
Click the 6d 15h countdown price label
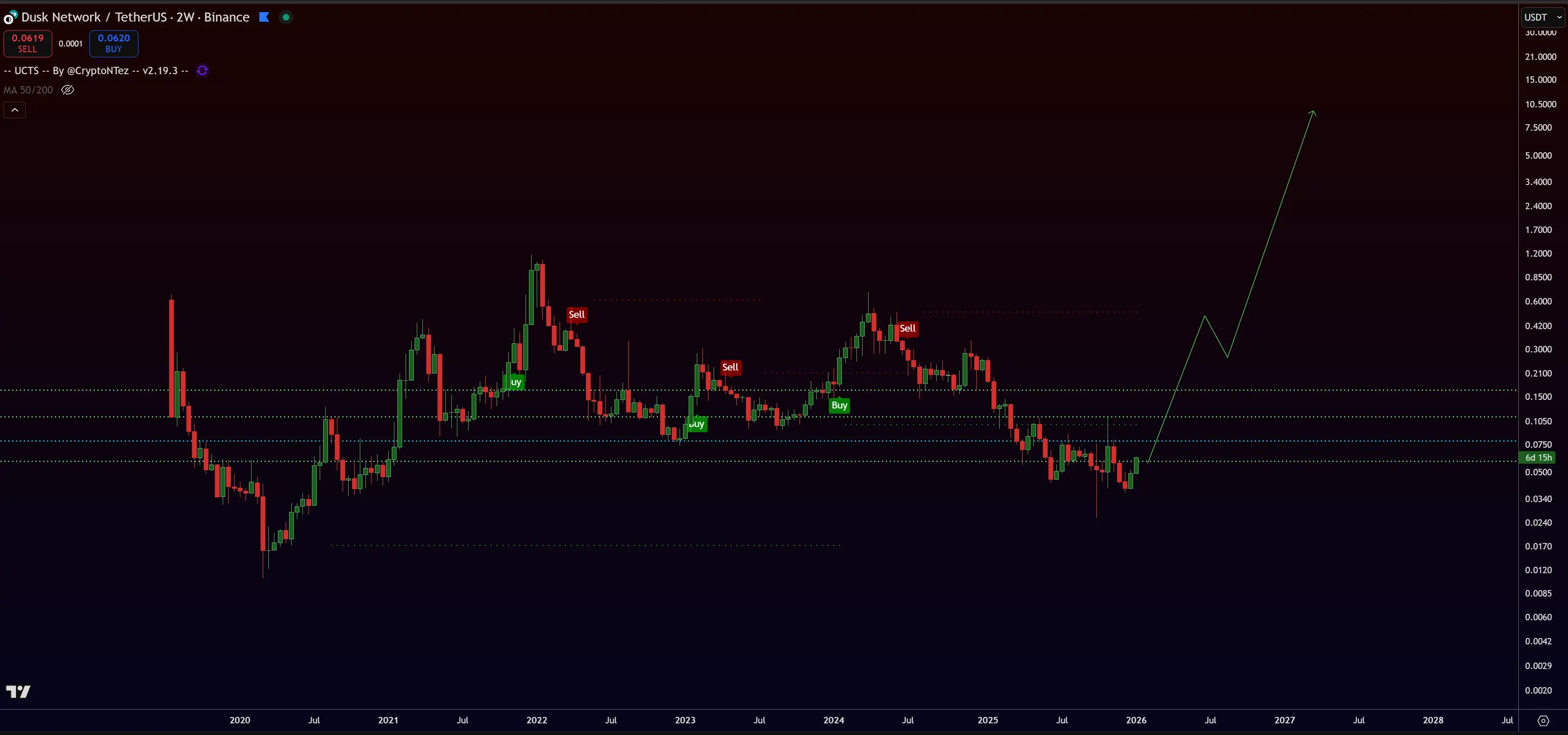click(x=1538, y=458)
